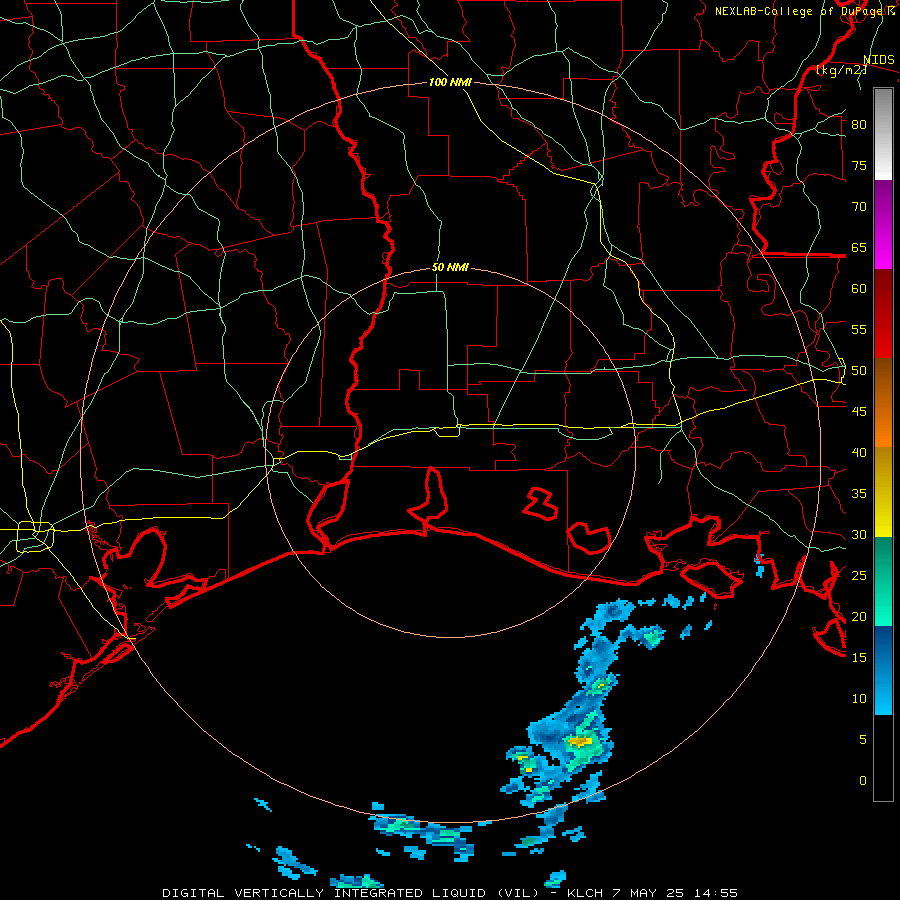900x900 pixels.
Task: Click the 100 NMI range ring label
Action: click(450, 82)
